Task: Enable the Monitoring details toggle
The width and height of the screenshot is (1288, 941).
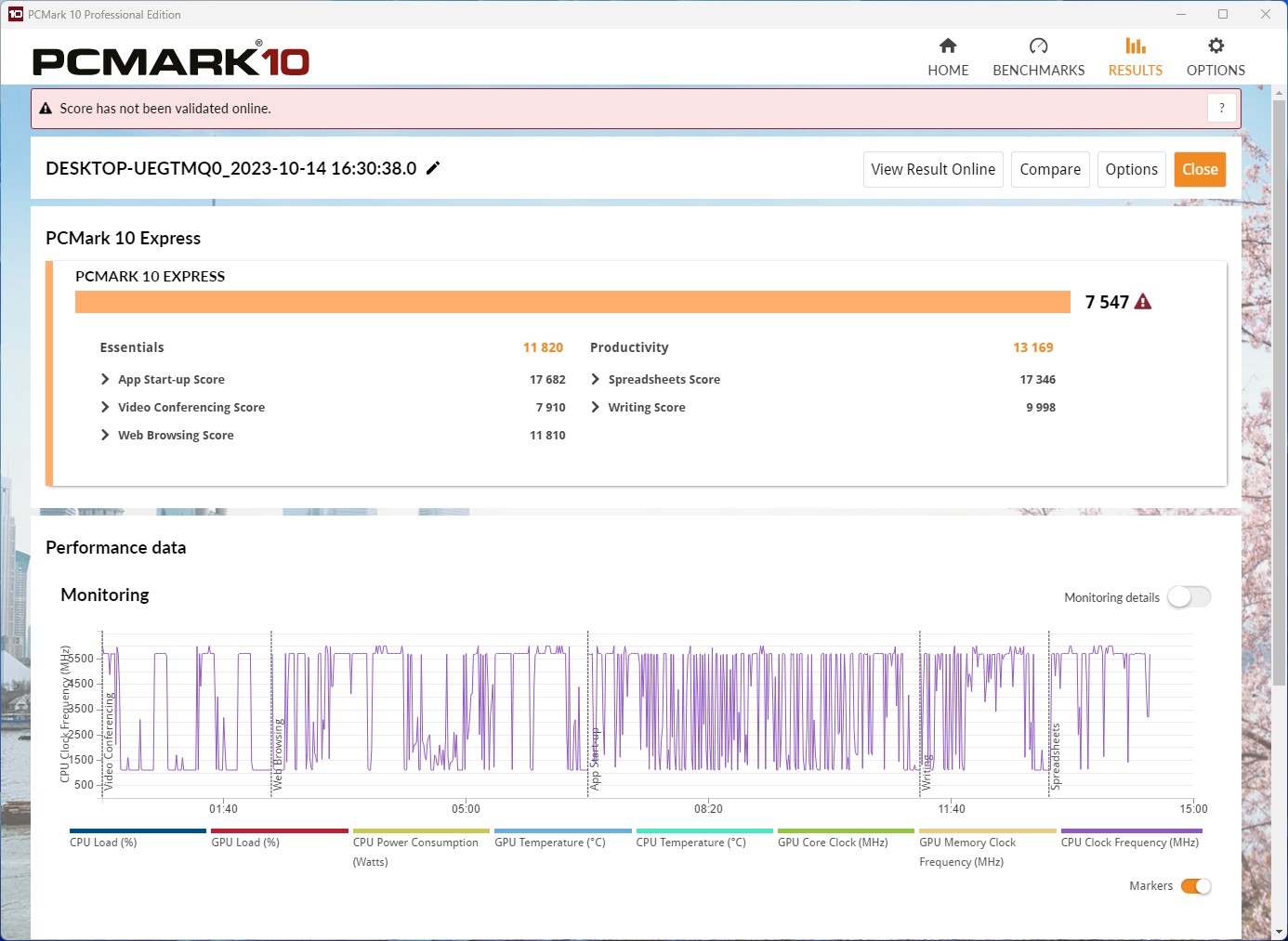Action: [1189, 597]
